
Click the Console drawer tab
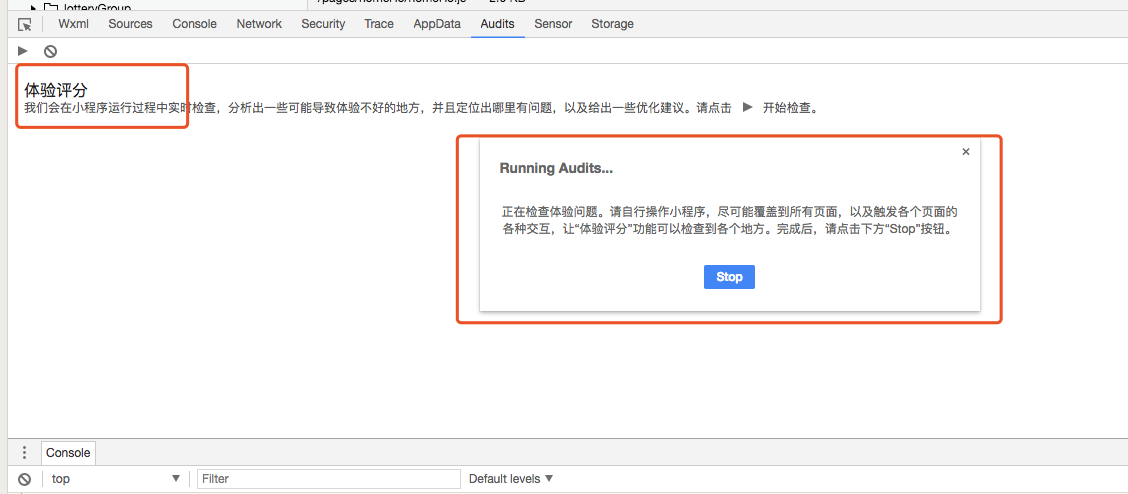[68, 453]
